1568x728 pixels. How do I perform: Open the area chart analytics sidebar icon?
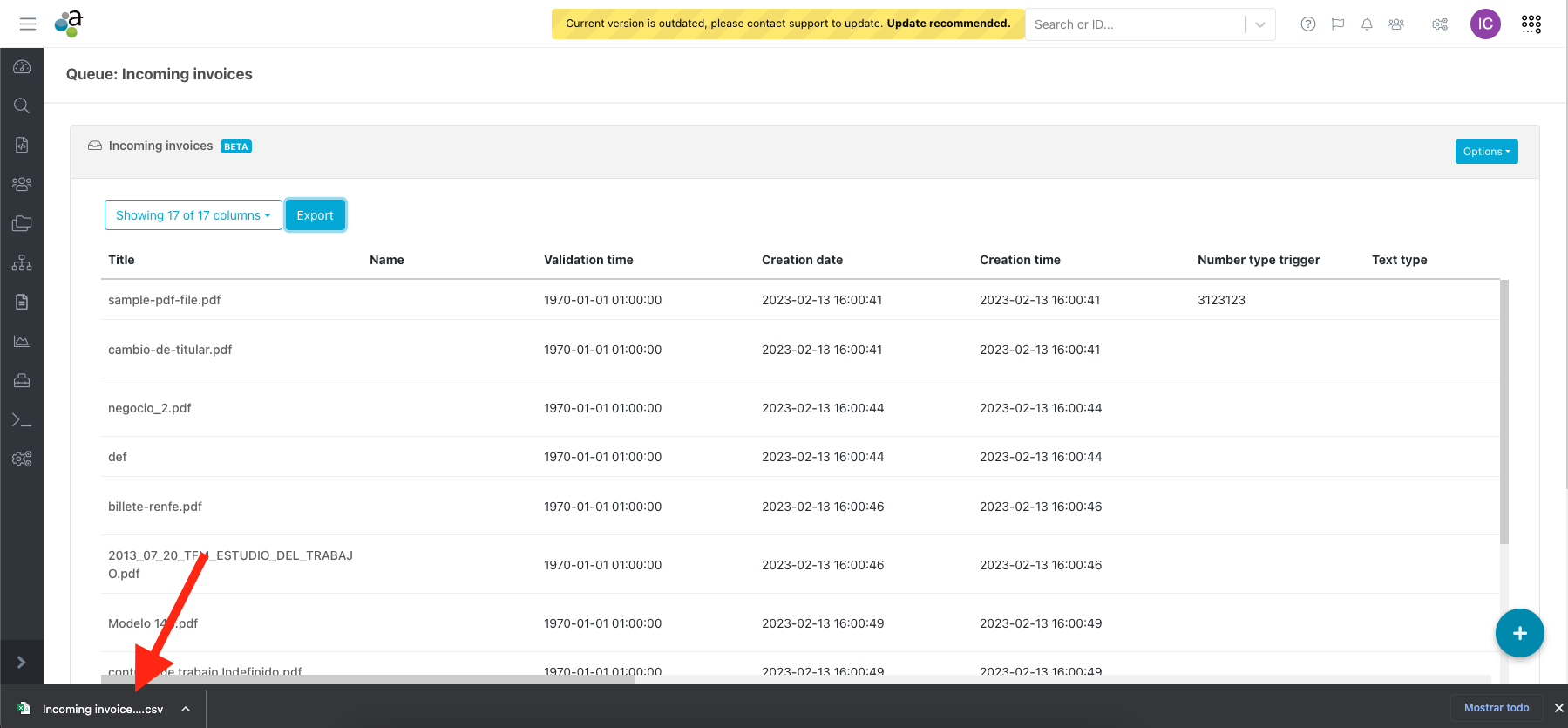coord(22,341)
